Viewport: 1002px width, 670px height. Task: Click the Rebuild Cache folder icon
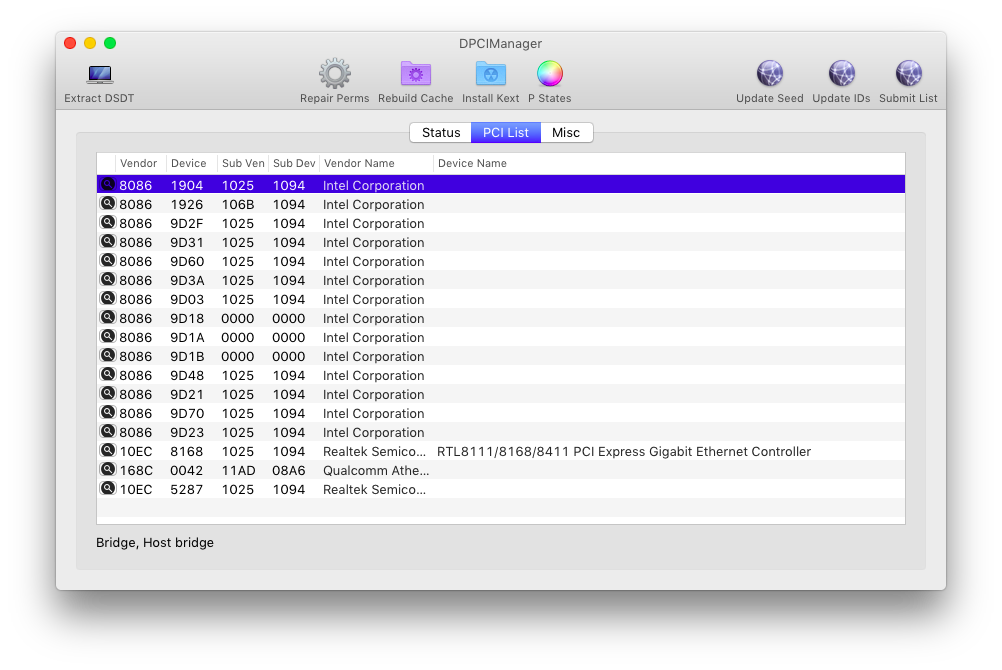click(415, 74)
